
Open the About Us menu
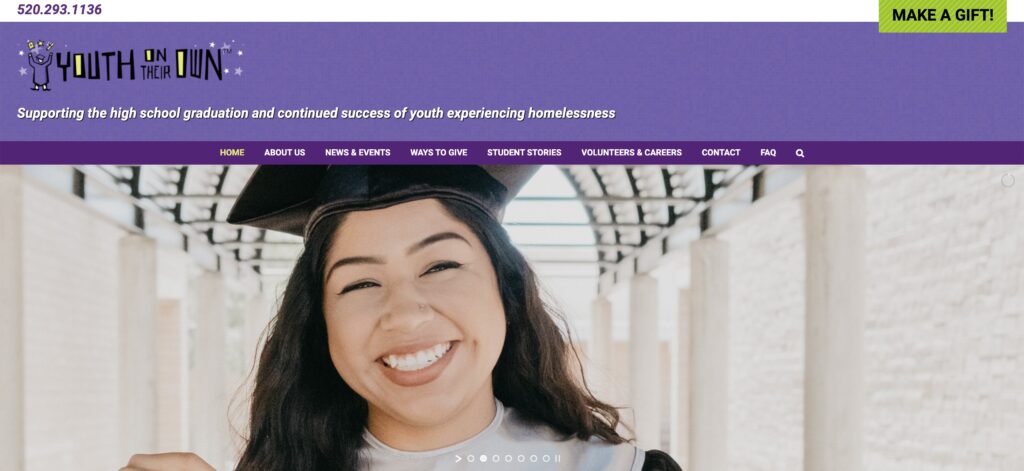pyautogui.click(x=284, y=153)
